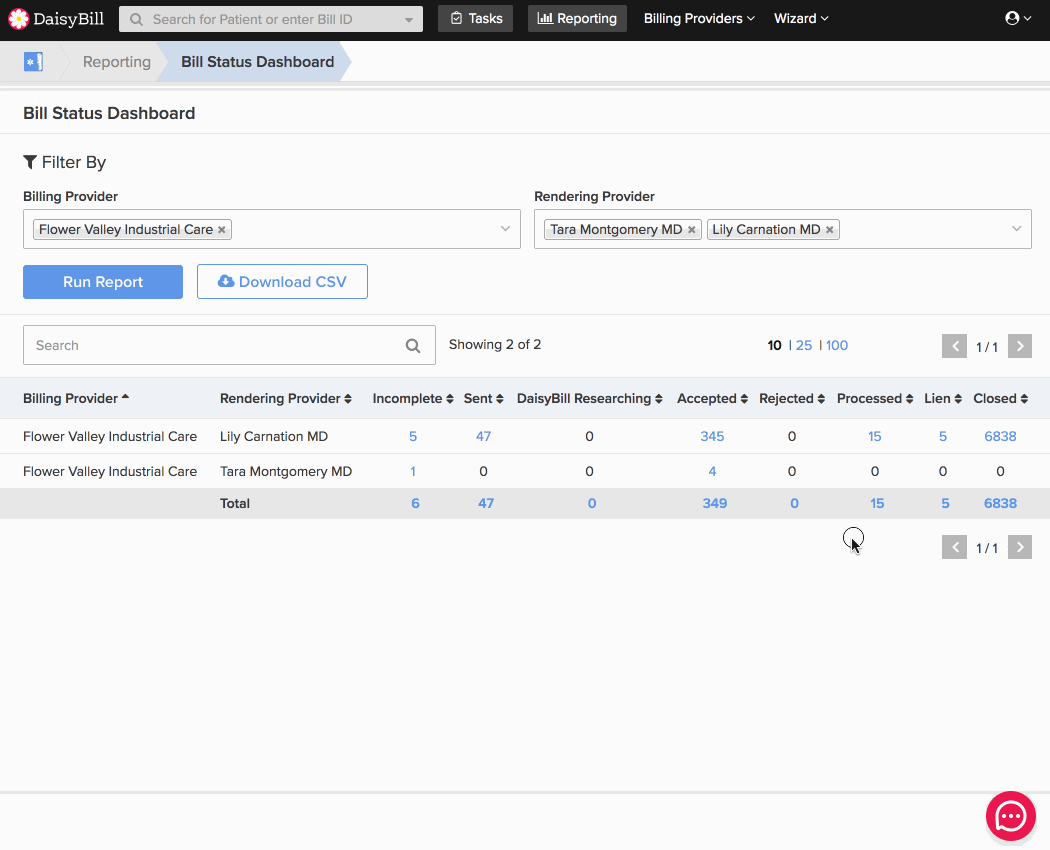
Task: Open the Wizard menu
Action: [801, 19]
